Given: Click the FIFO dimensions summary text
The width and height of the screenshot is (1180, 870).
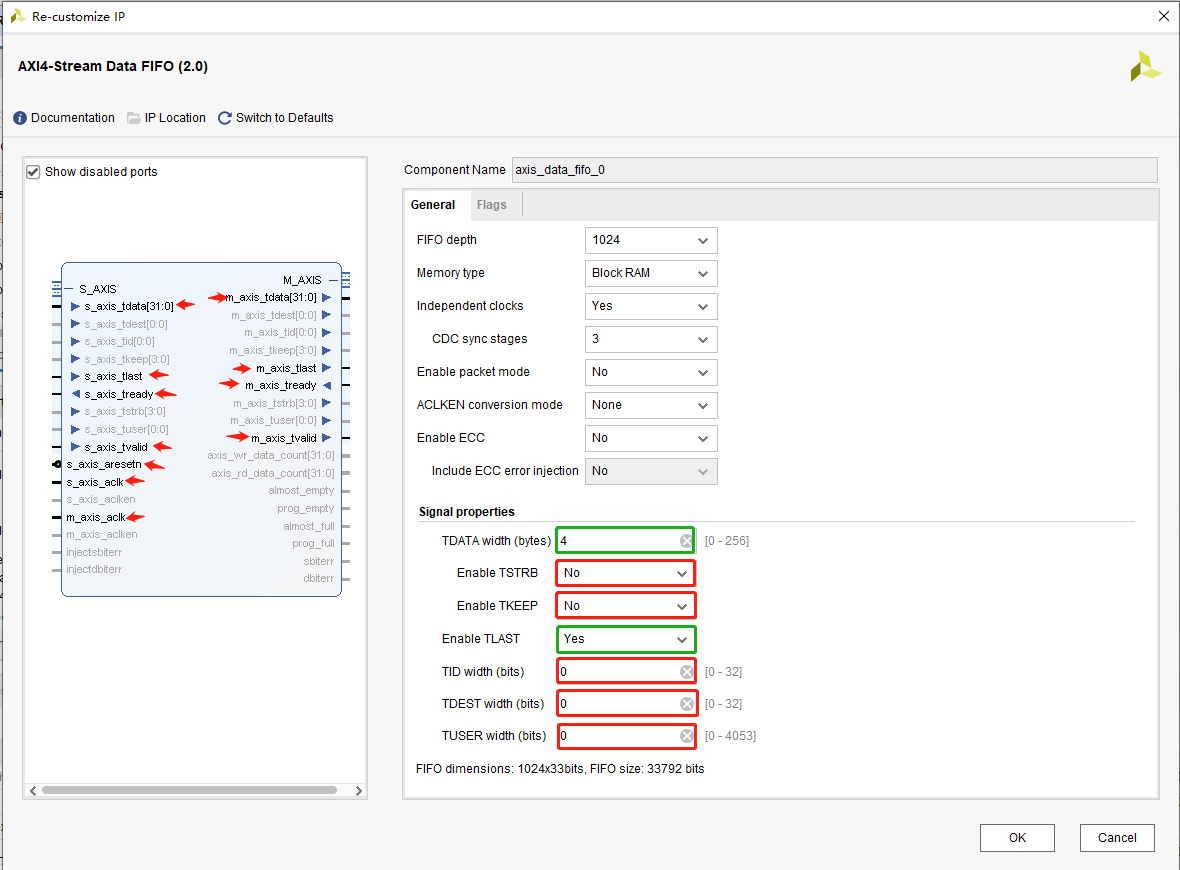Looking at the screenshot, I should 560,769.
